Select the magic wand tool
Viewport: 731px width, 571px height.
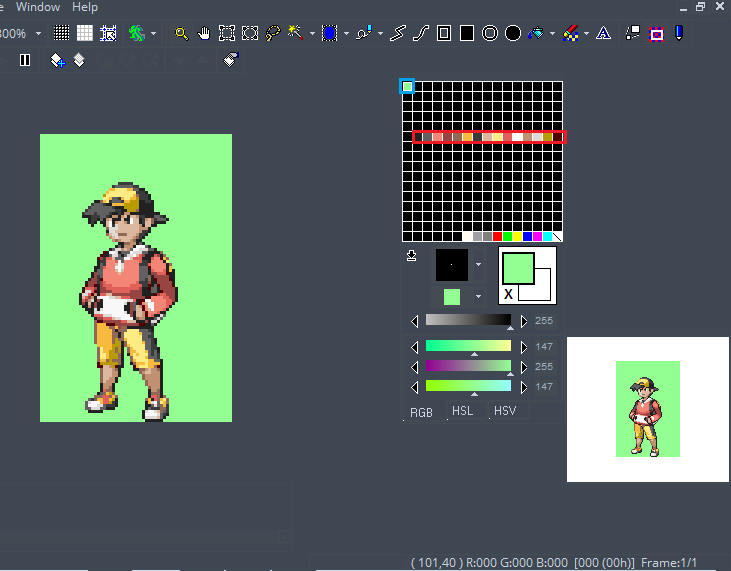pyautogui.click(x=295, y=33)
